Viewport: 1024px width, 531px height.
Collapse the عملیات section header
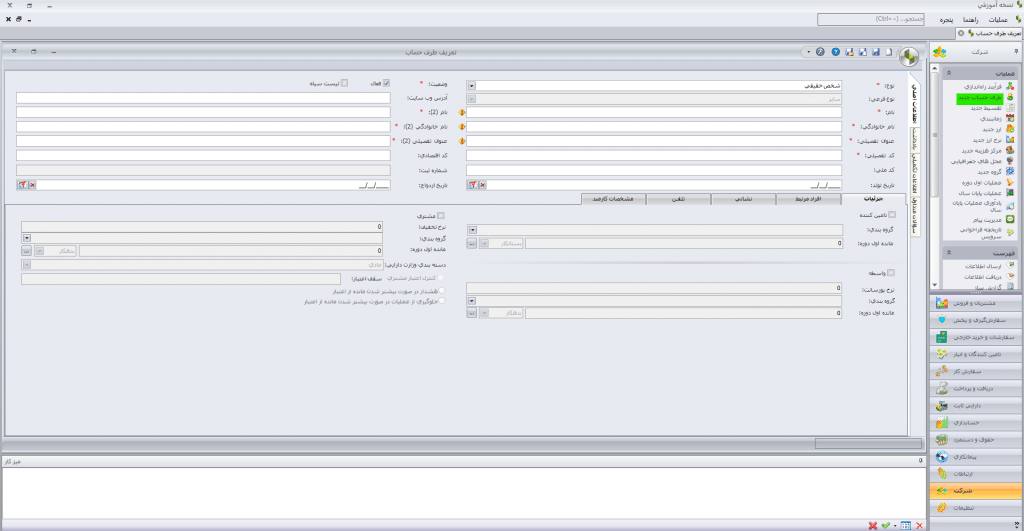(x=949, y=73)
